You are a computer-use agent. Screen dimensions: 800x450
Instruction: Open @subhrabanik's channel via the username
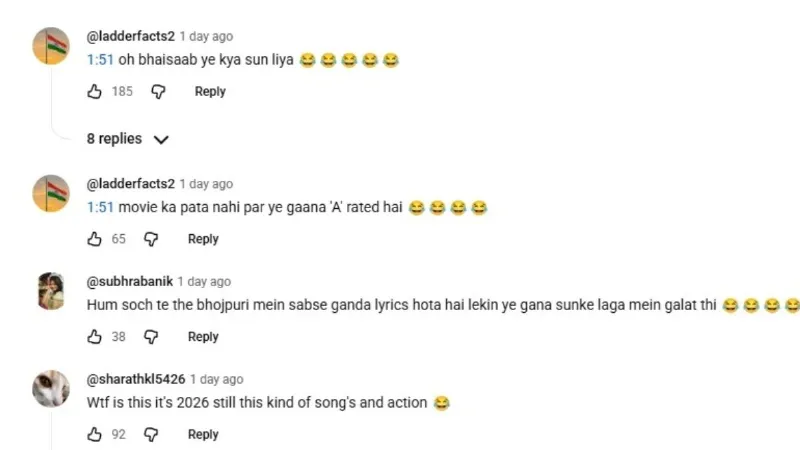click(x=129, y=282)
